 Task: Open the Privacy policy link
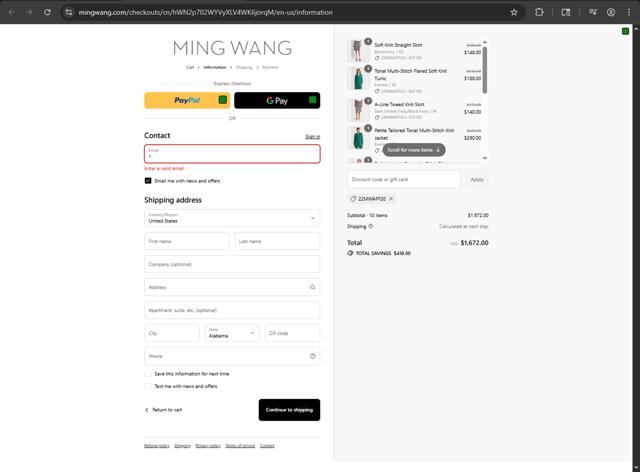click(208, 445)
